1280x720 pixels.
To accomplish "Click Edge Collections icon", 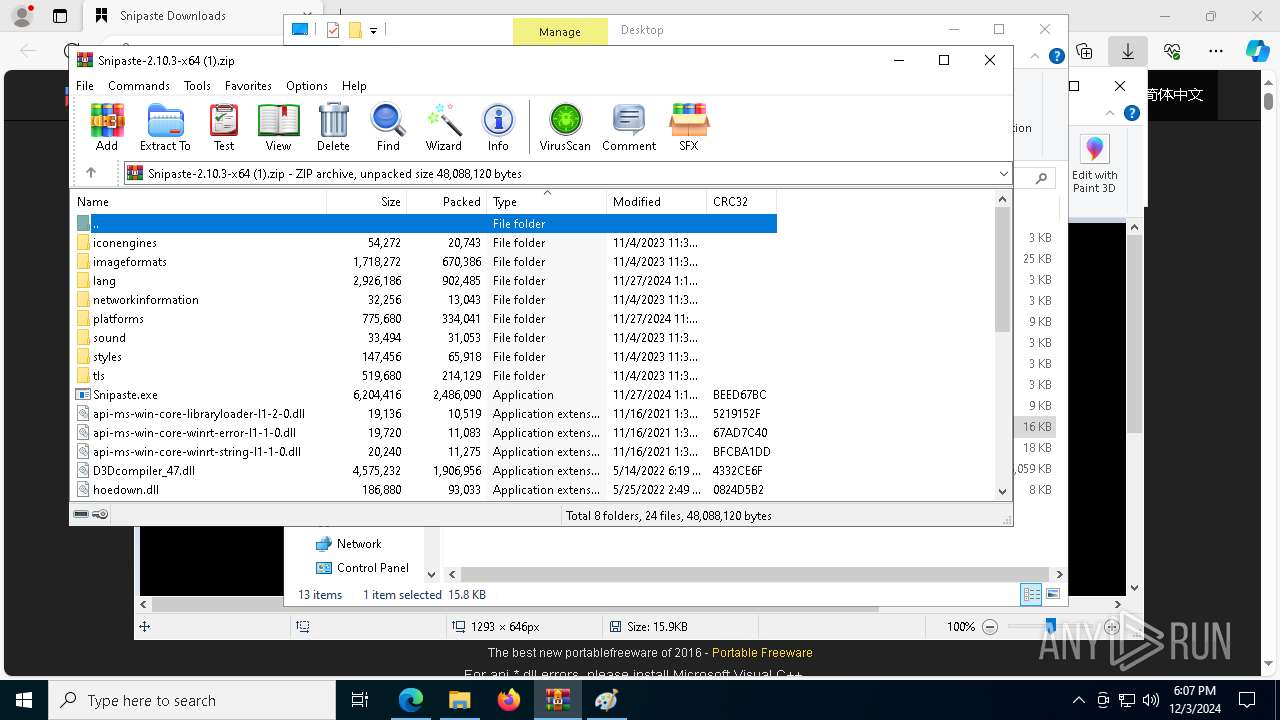I will click(1084, 51).
